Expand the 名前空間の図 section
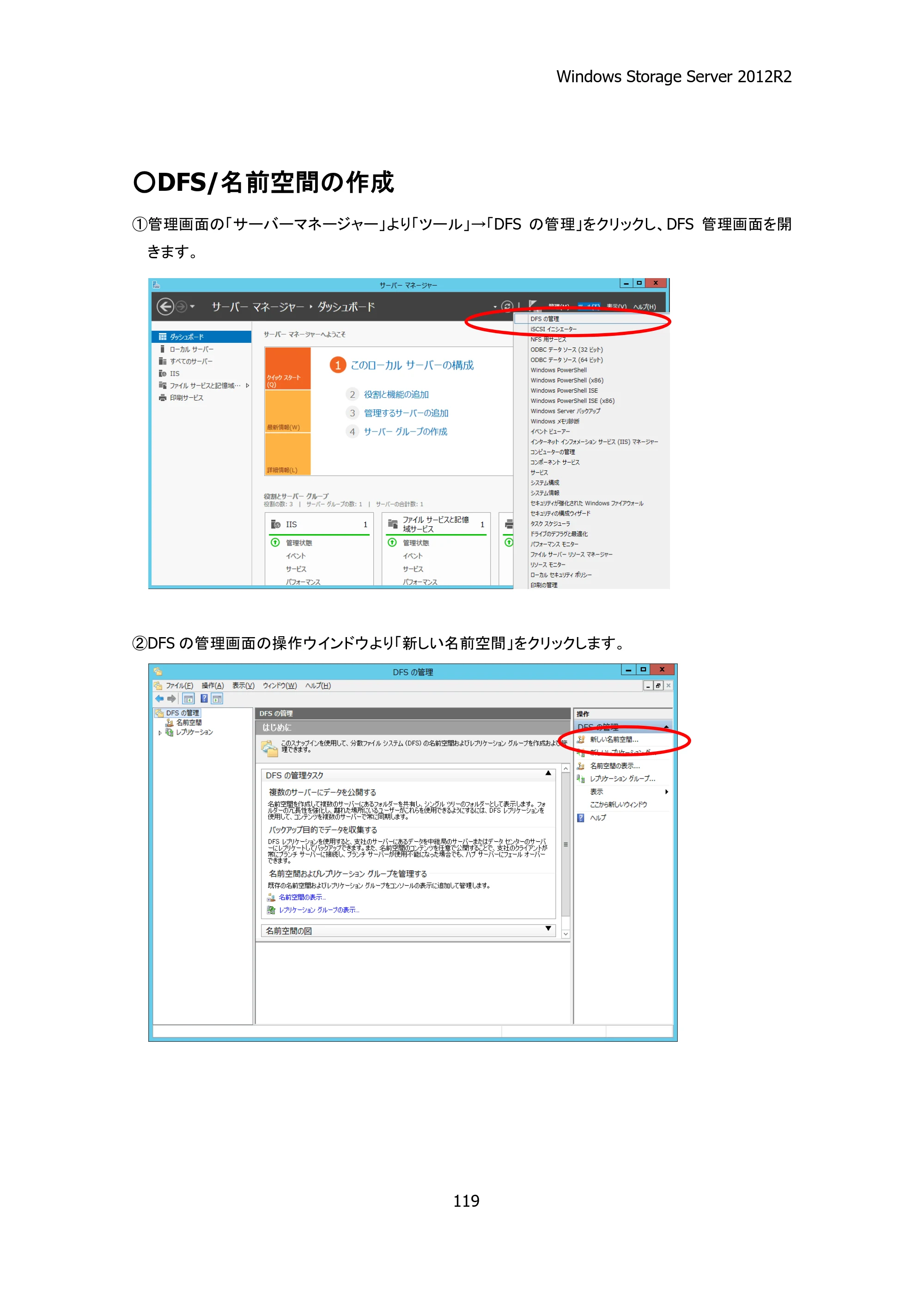 point(548,929)
